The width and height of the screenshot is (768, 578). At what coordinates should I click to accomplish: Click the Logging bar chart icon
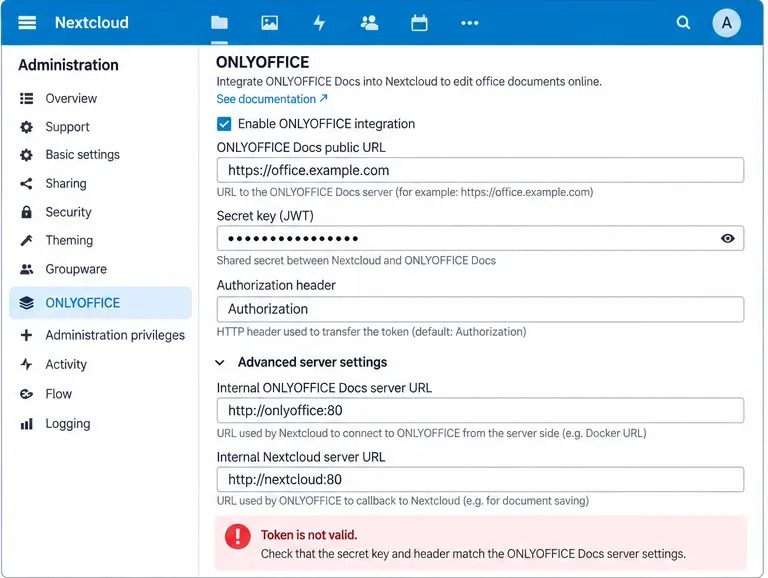click(26, 424)
